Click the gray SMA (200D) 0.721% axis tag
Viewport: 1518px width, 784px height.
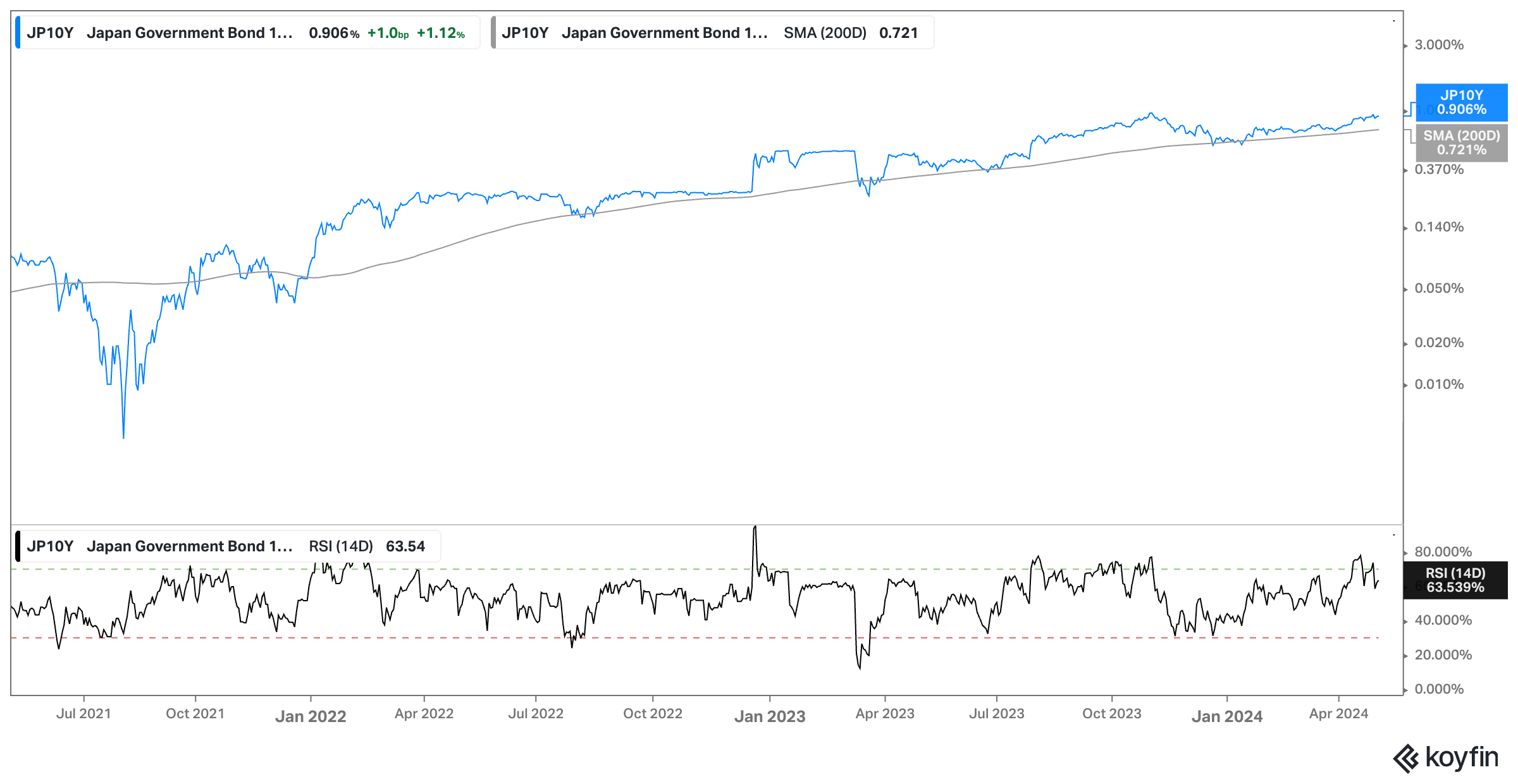1461,143
